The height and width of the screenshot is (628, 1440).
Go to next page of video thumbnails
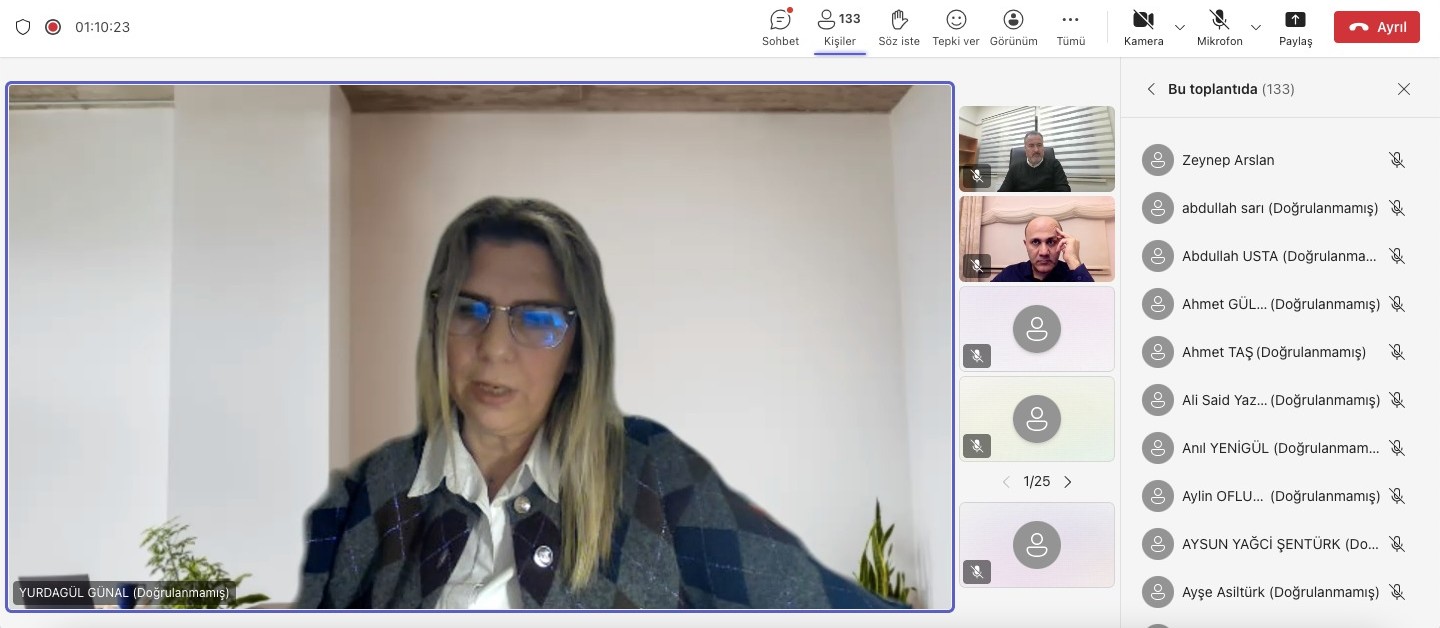click(x=1068, y=482)
